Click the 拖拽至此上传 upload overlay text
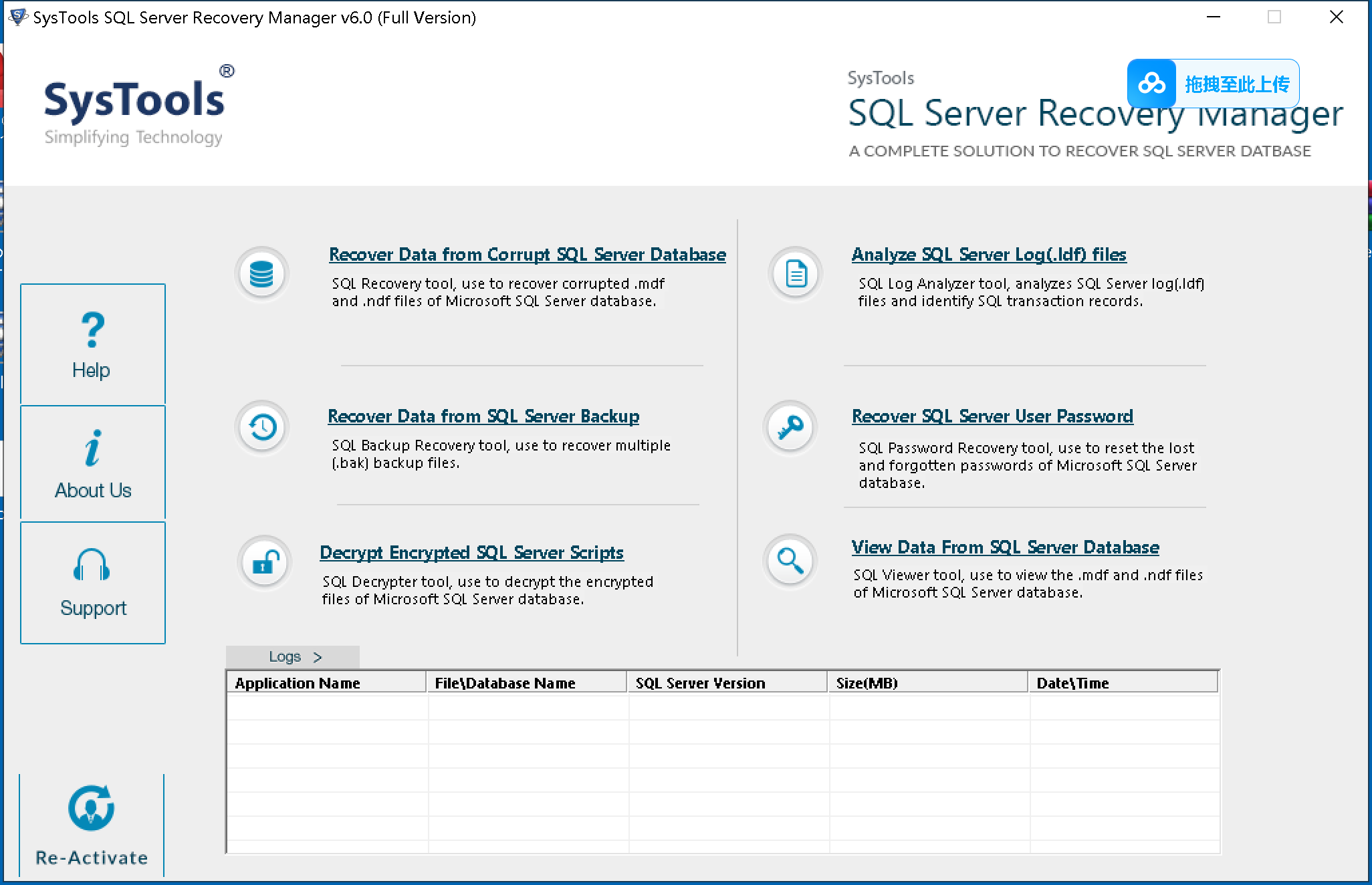This screenshot has width=1372, height=885. point(1237,84)
